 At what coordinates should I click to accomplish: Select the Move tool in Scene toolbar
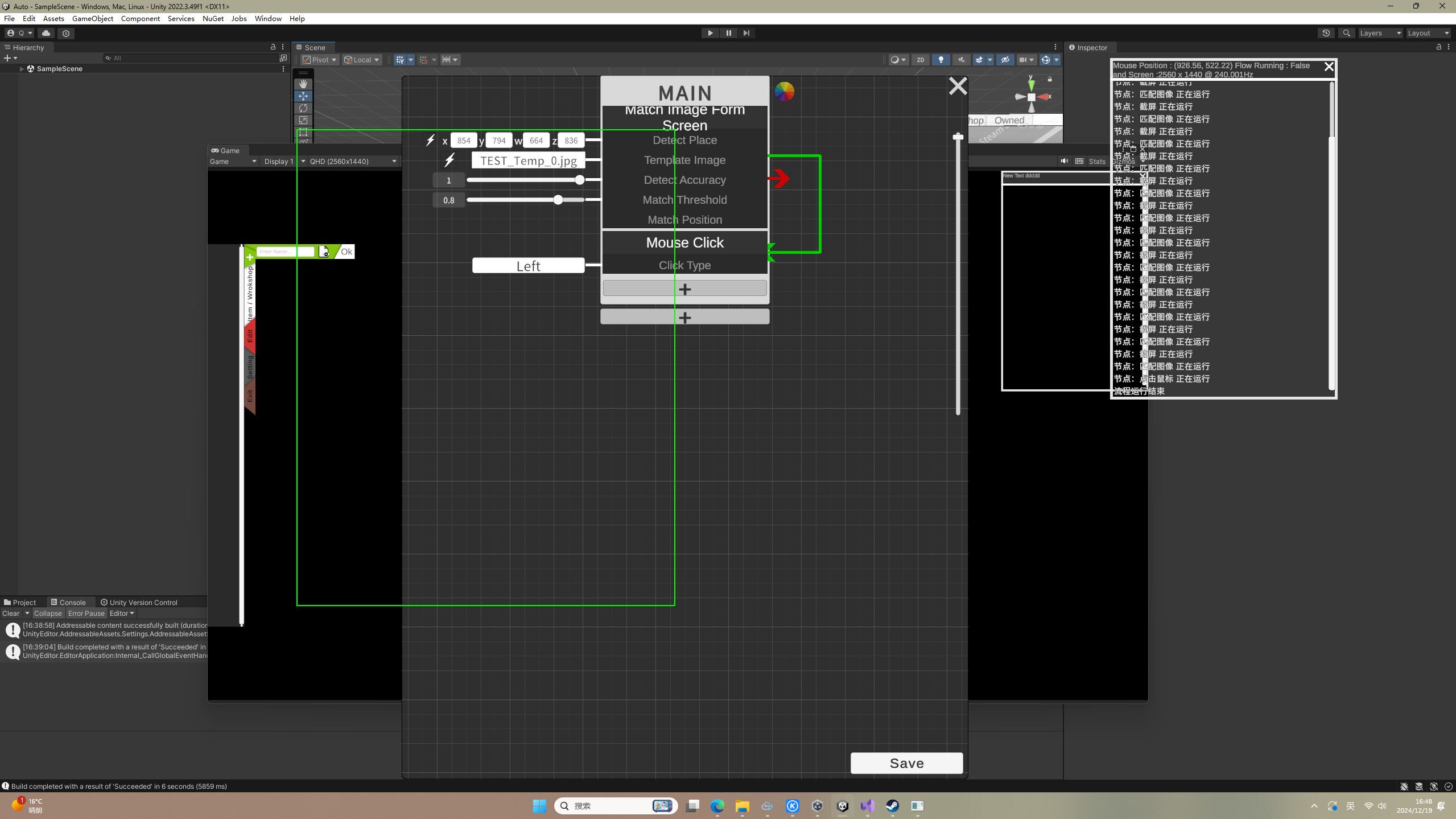click(303, 96)
